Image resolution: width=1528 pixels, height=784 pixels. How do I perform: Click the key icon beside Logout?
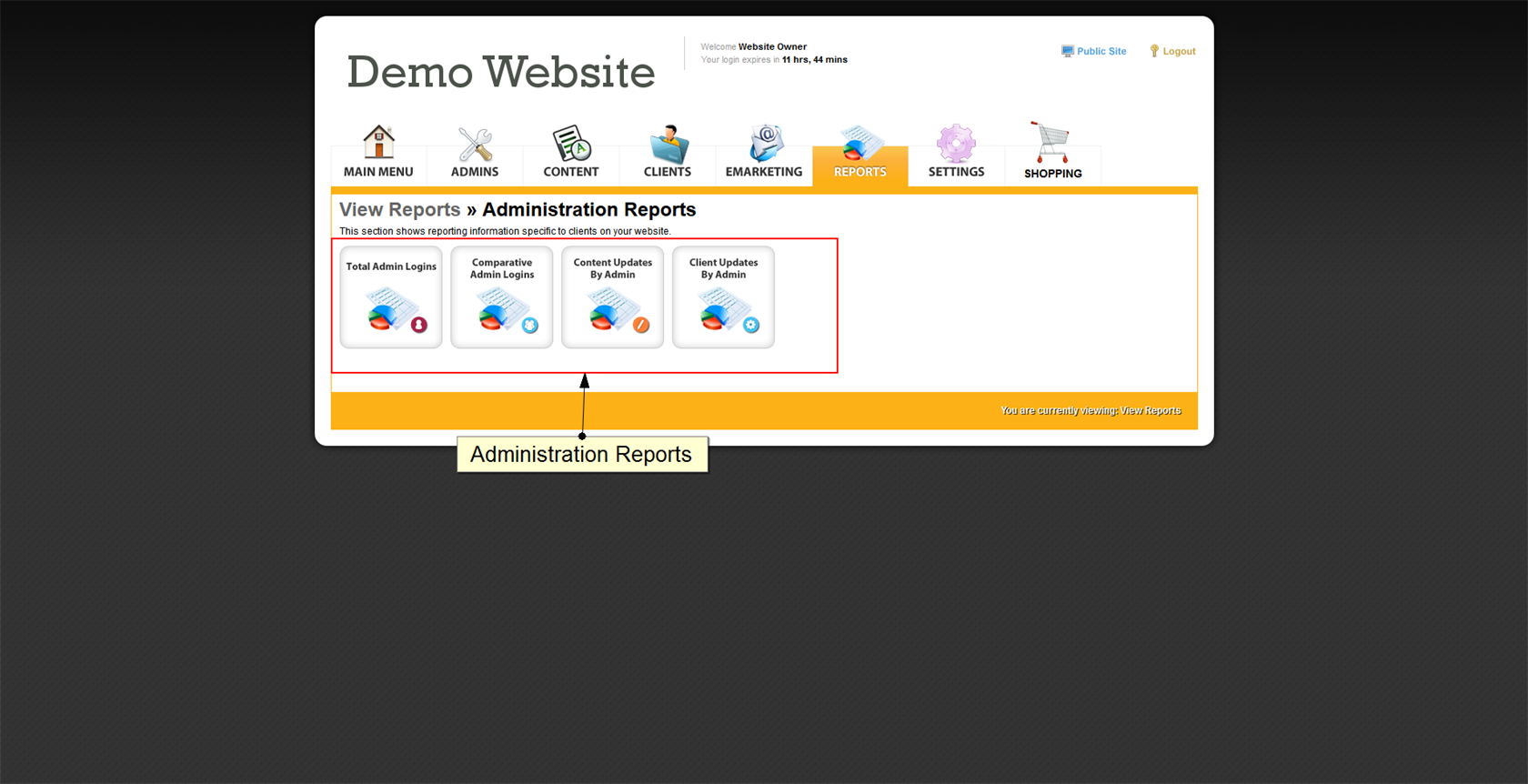pyautogui.click(x=1154, y=52)
